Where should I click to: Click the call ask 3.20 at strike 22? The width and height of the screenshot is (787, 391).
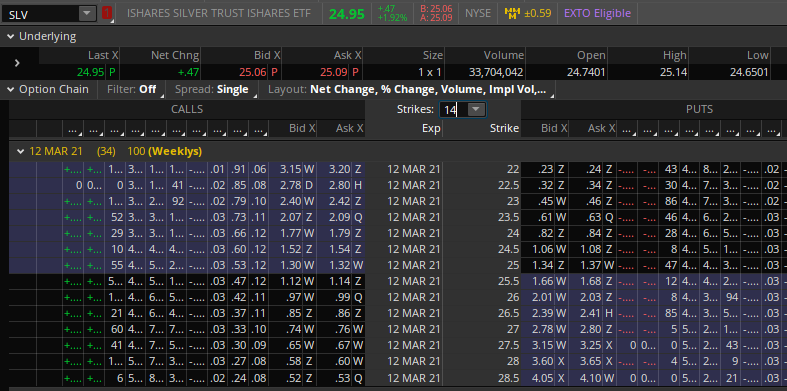341,169
